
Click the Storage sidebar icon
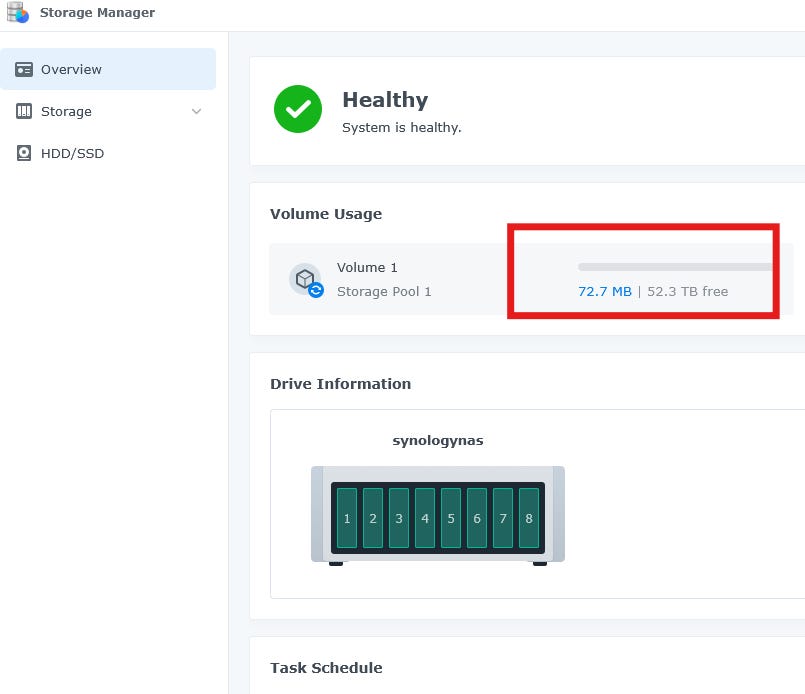[24, 111]
